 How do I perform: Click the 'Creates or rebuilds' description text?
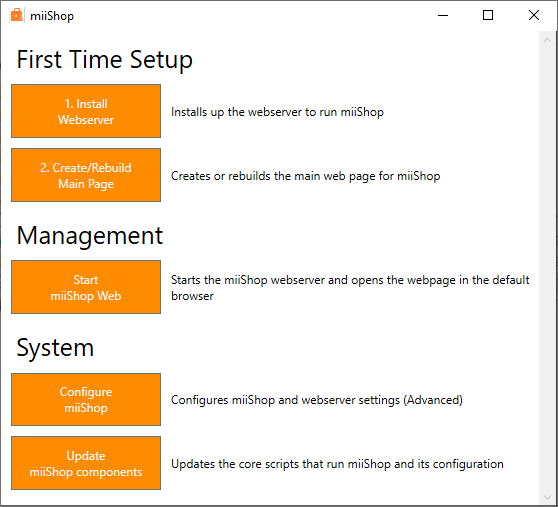tap(305, 176)
